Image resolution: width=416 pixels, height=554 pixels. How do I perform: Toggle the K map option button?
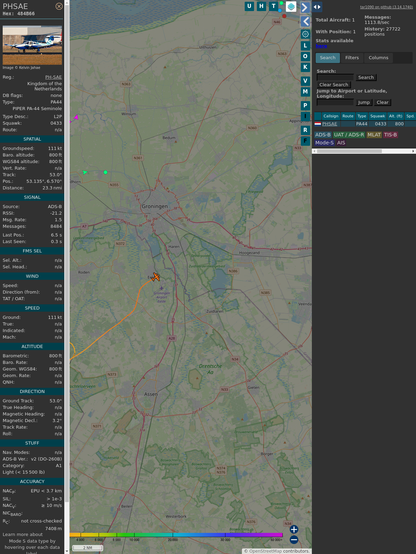[x=305, y=67]
